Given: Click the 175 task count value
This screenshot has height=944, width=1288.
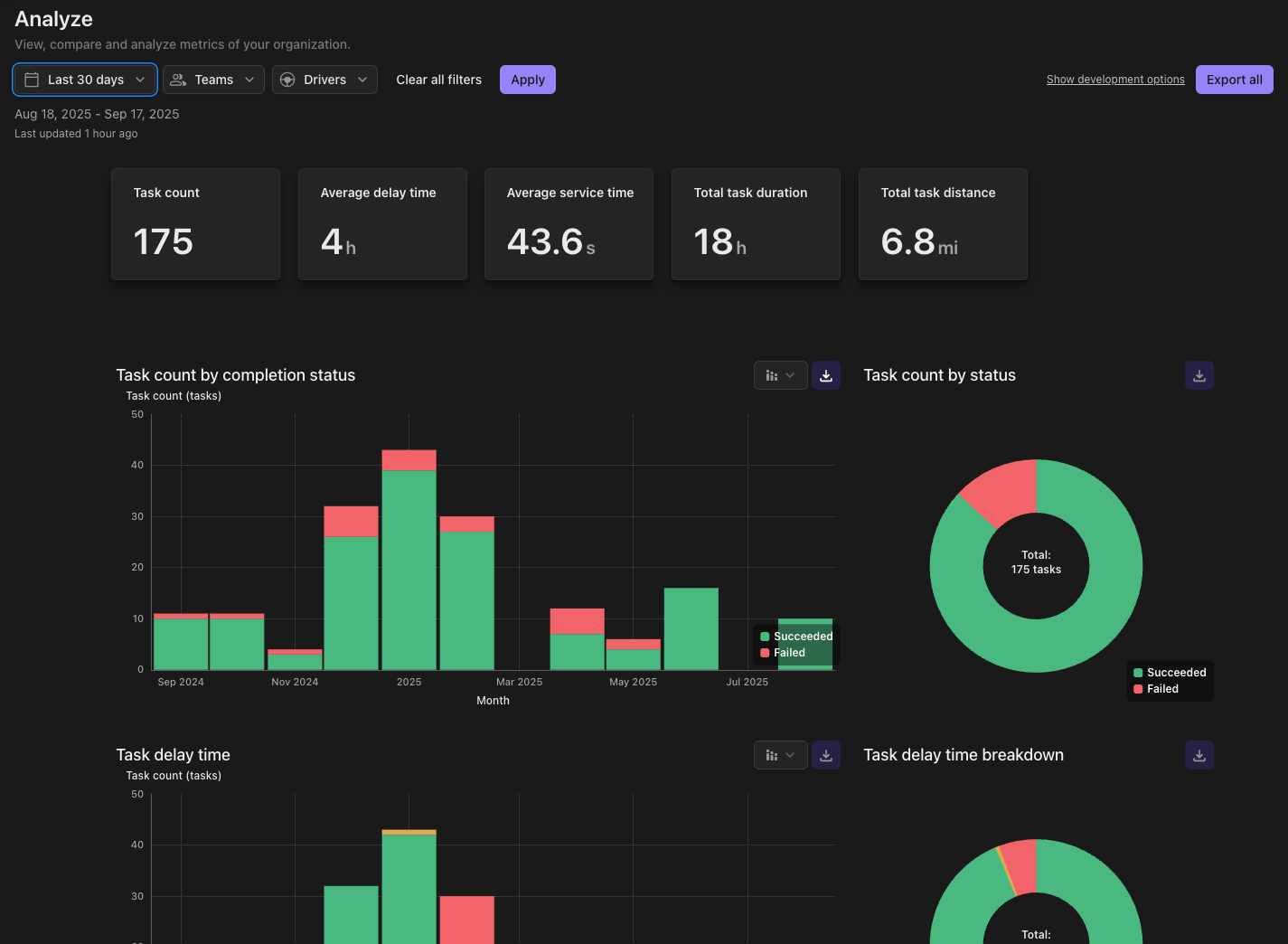Looking at the screenshot, I should (163, 241).
